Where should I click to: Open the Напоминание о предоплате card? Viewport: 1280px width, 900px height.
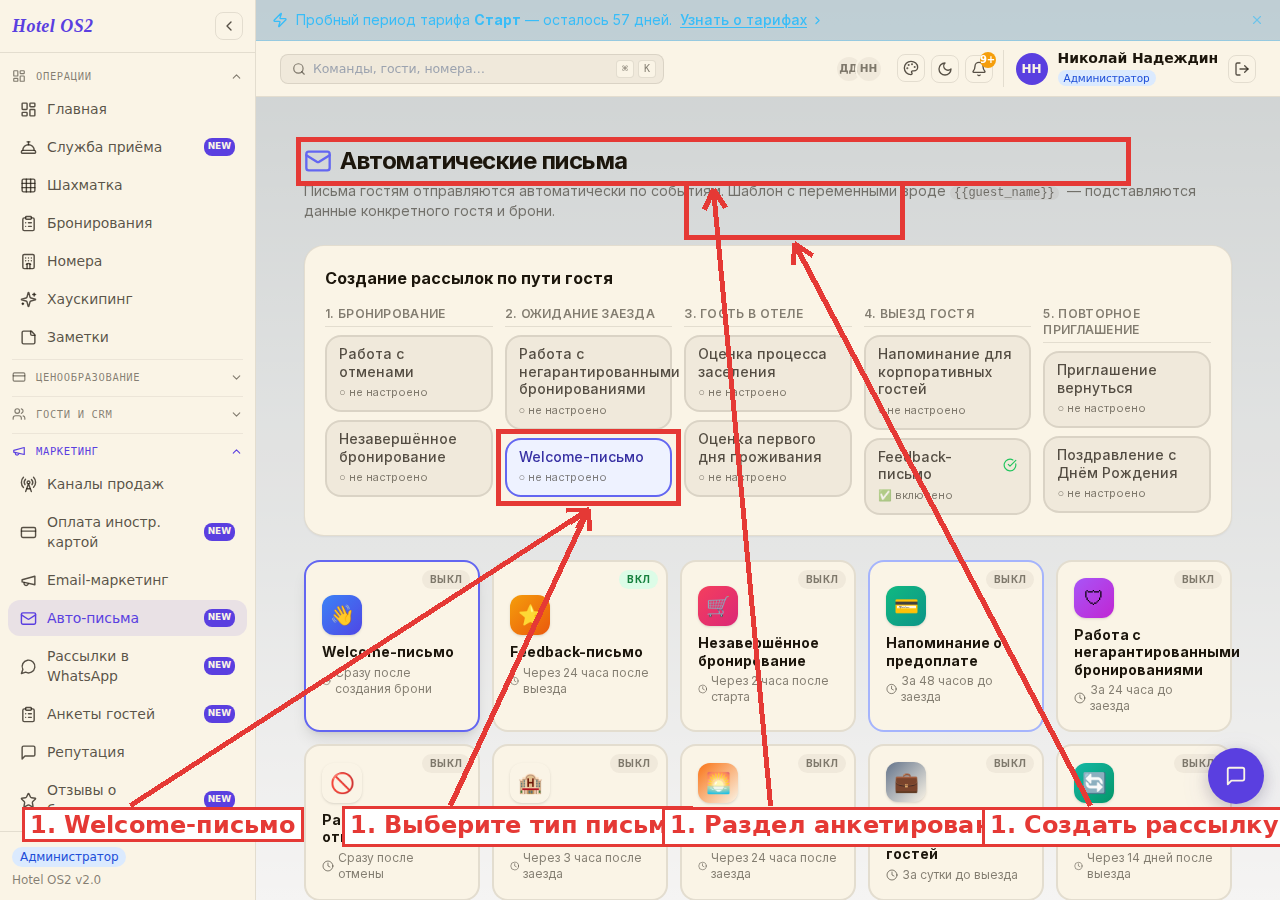point(956,646)
